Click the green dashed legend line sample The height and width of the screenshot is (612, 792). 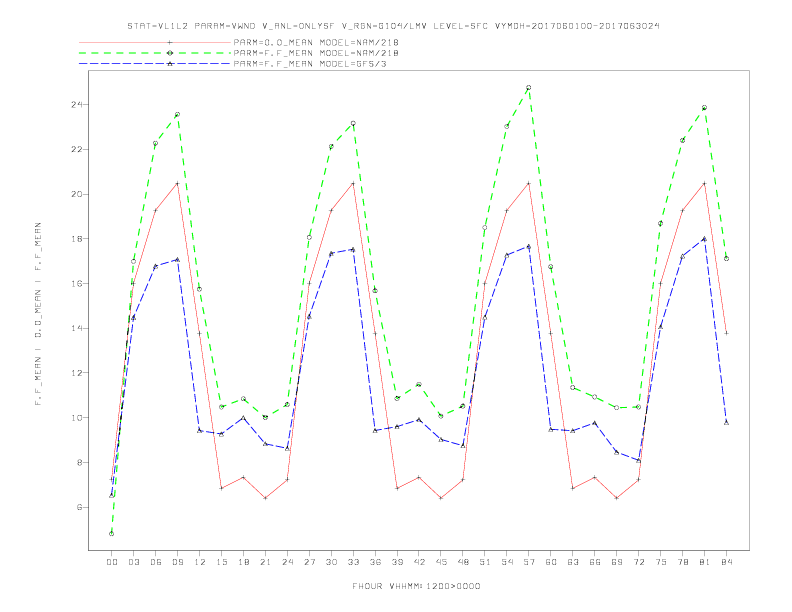155,53
